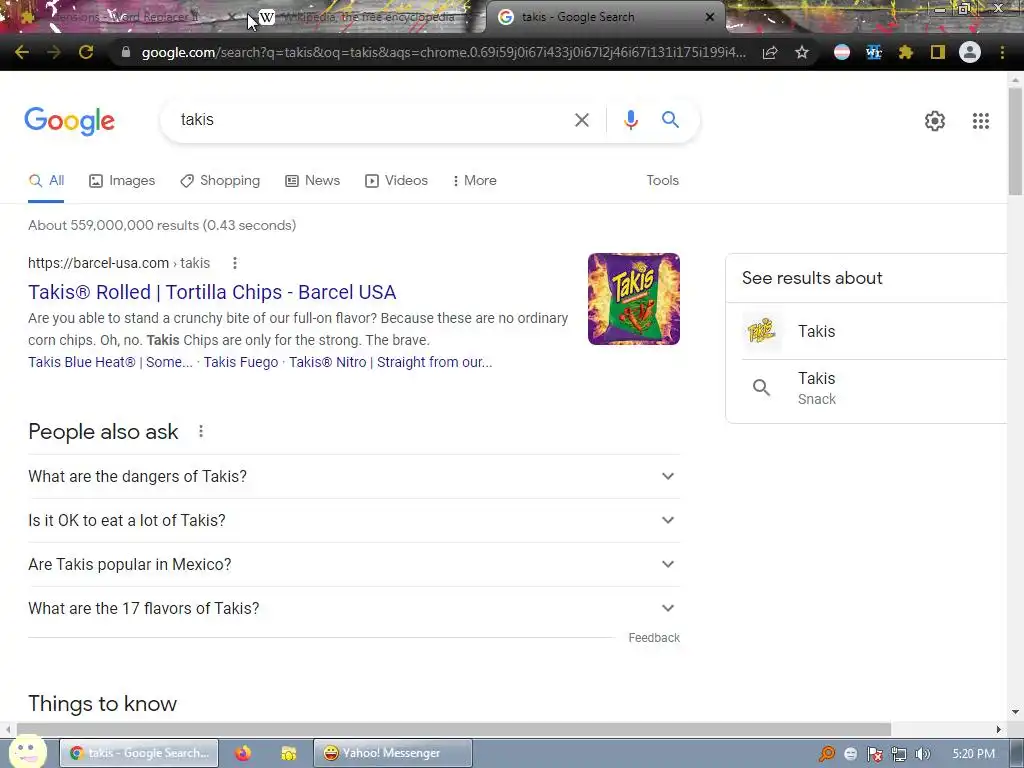This screenshot has width=1024, height=768.
Task: Expand 'What are the 17 flavors of Takis?'
Action: (354, 608)
